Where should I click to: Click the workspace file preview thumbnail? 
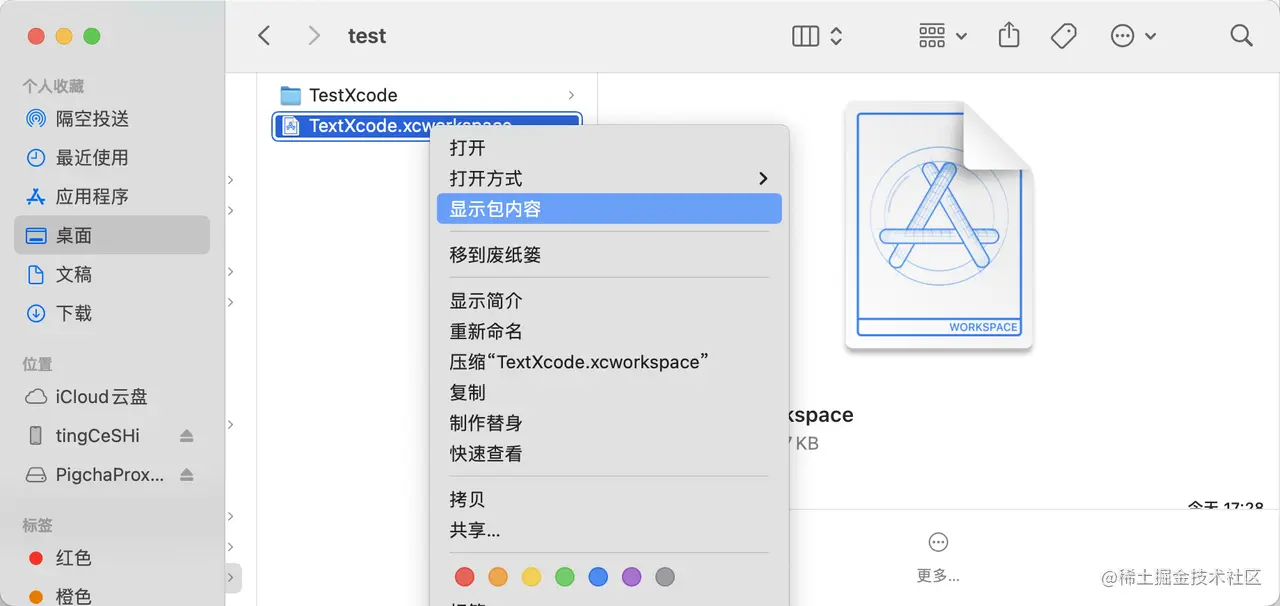[938, 225]
